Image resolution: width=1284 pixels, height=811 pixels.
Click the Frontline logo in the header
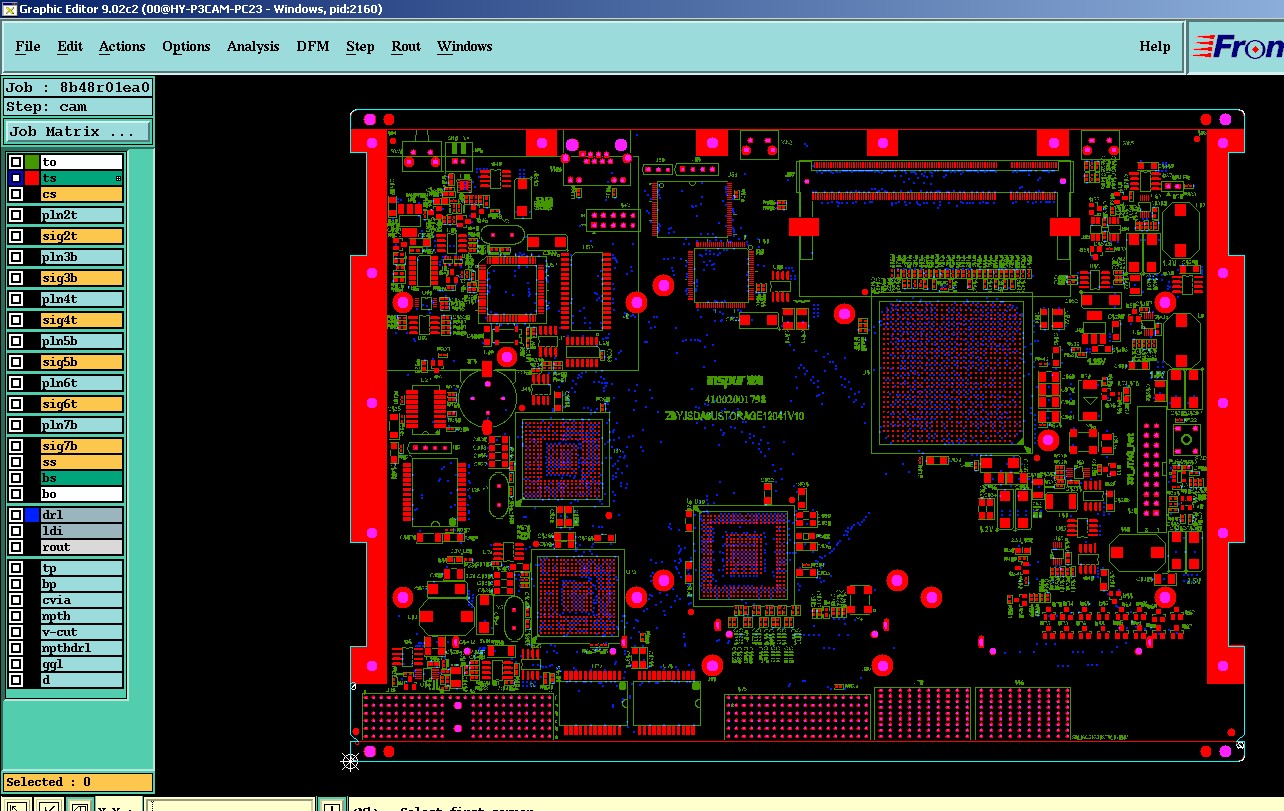coord(1237,46)
